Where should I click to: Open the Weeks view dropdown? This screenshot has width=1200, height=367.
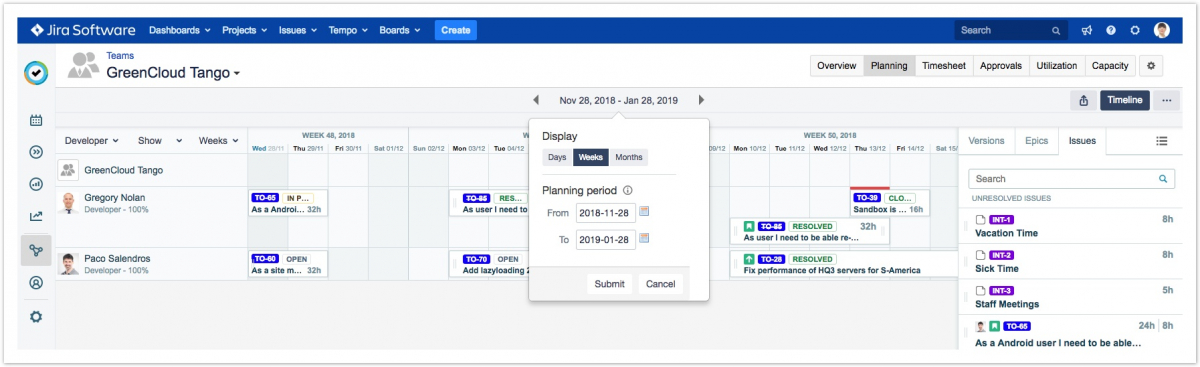point(219,141)
